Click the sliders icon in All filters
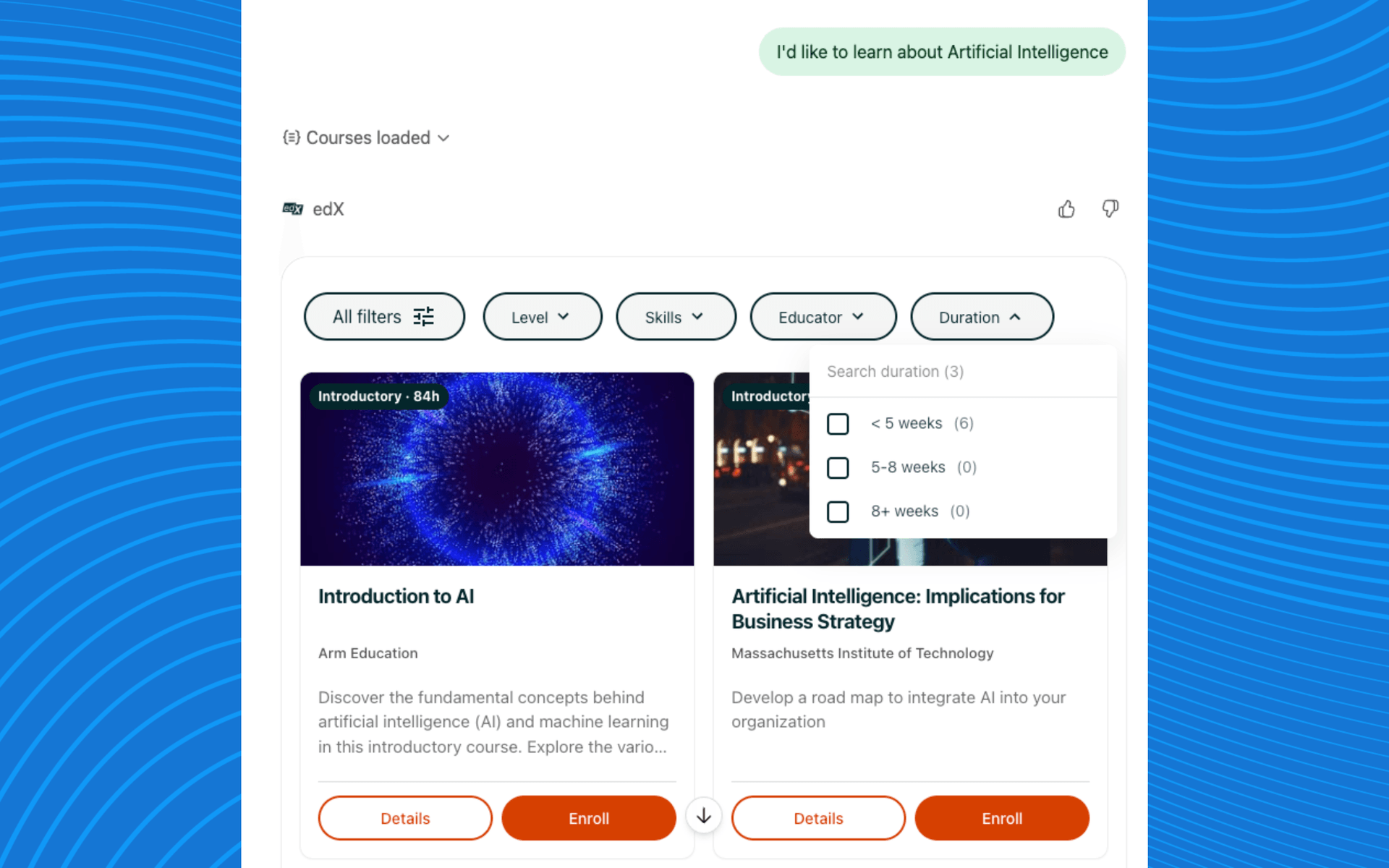 (424, 317)
